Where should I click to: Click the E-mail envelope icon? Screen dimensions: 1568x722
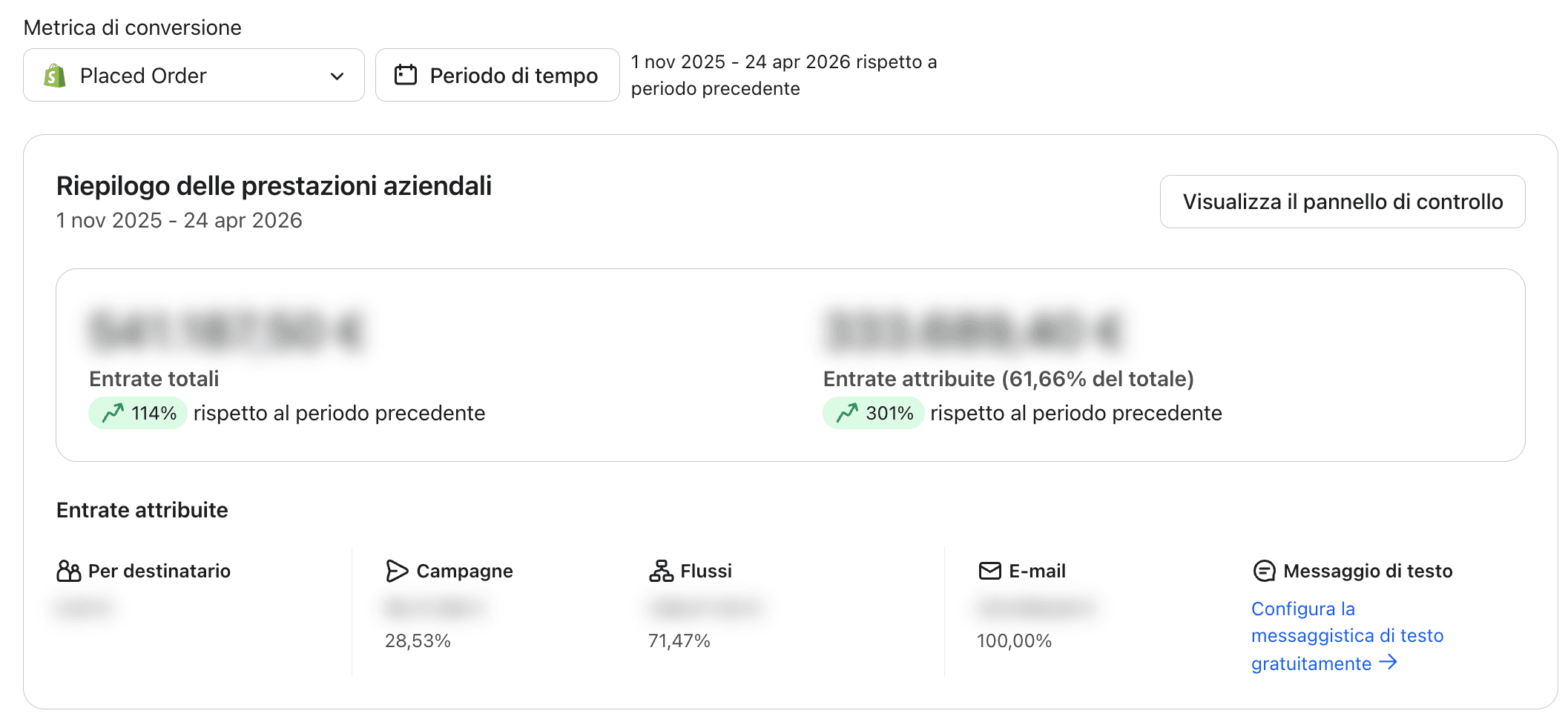(989, 571)
